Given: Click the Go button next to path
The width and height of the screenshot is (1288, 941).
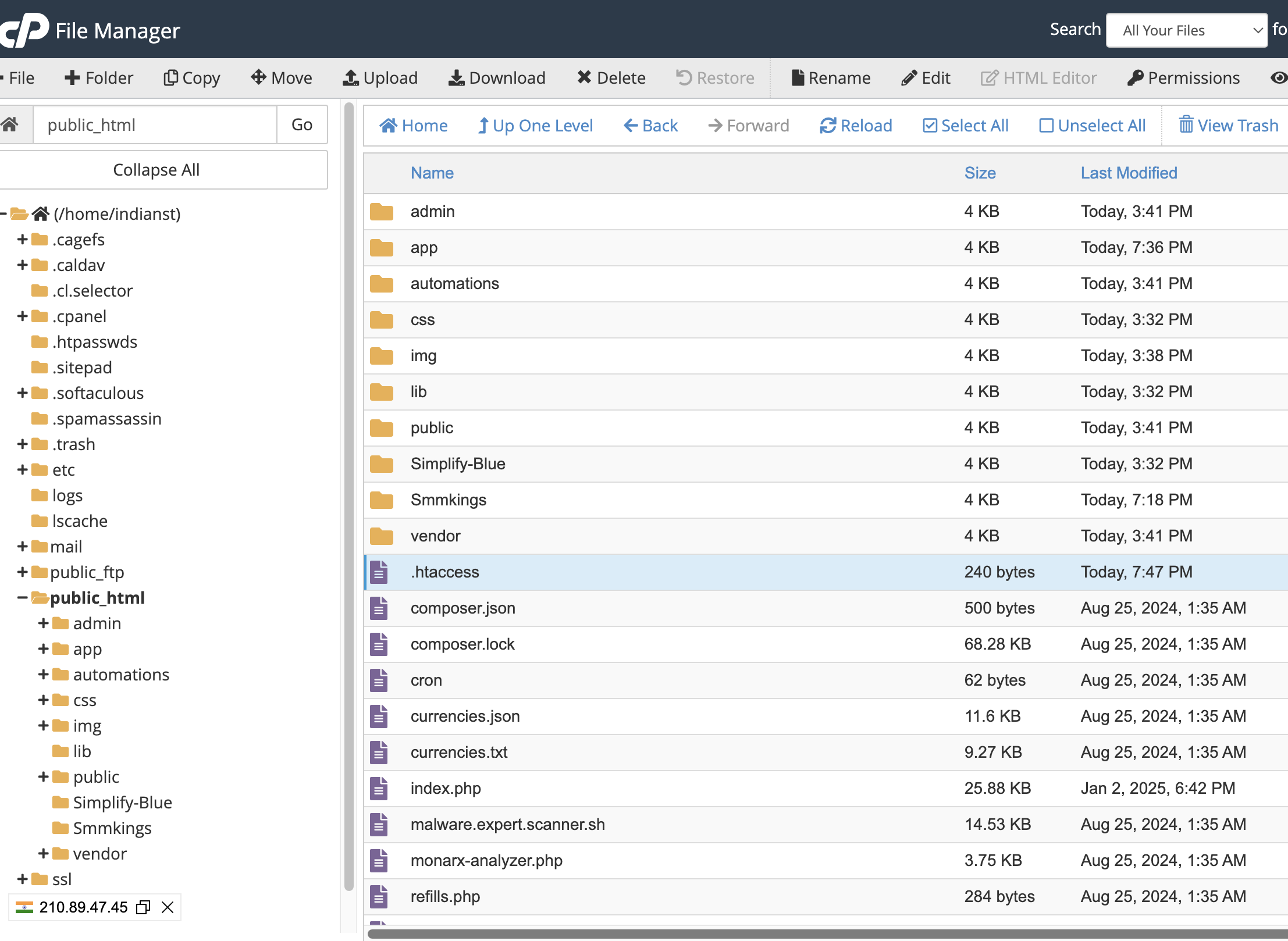Looking at the screenshot, I should coord(301,124).
